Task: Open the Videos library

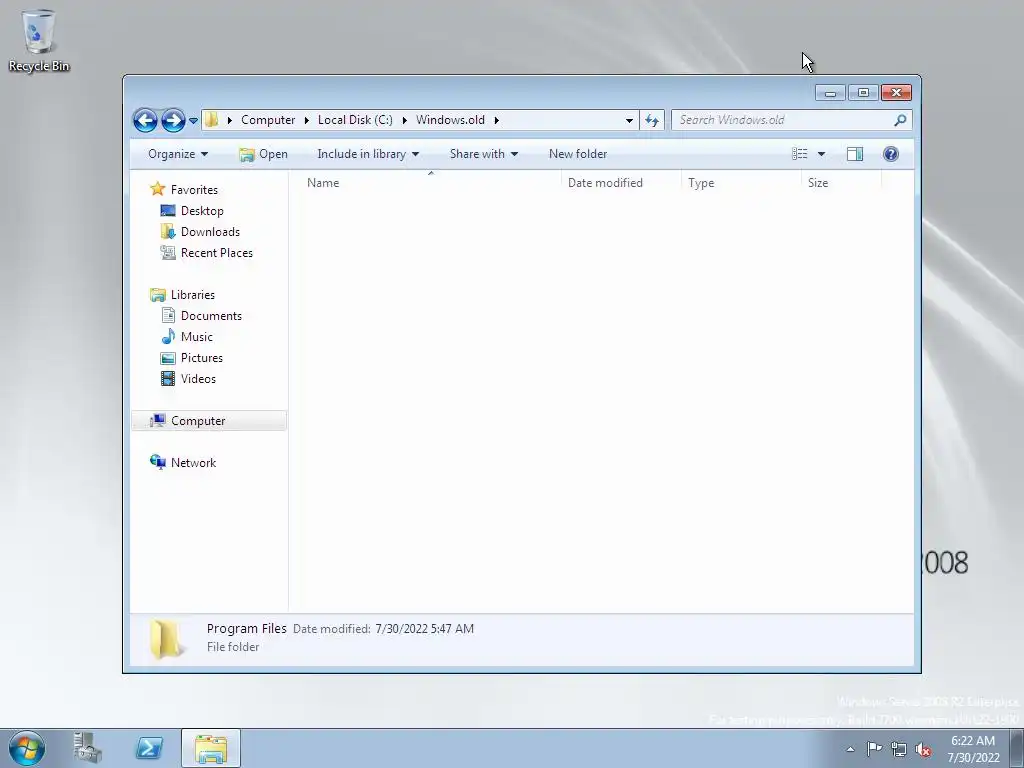Action: pos(198,379)
